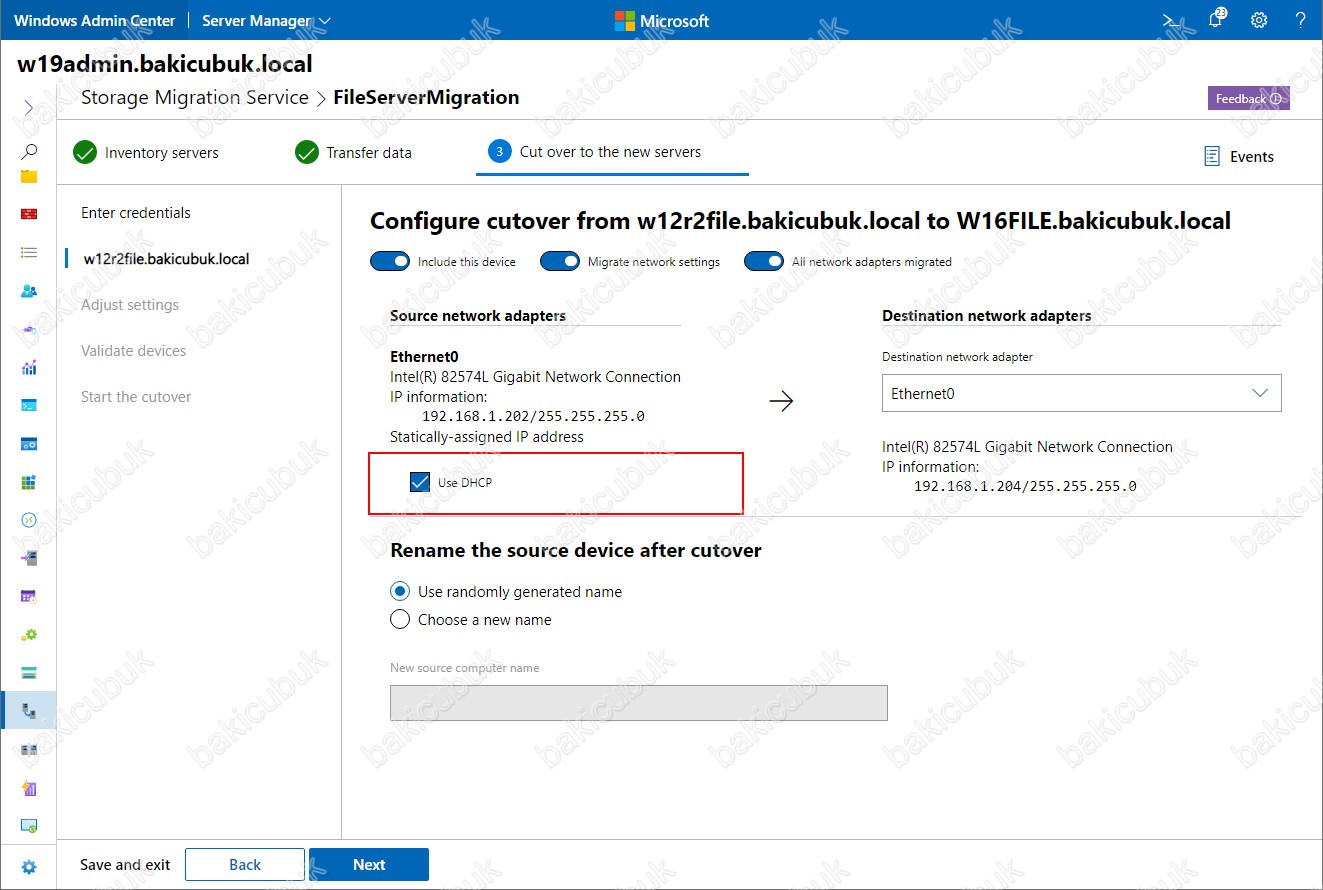The width and height of the screenshot is (1323, 890).
Task: Open the Storage Replica tool icon
Action: 29,749
